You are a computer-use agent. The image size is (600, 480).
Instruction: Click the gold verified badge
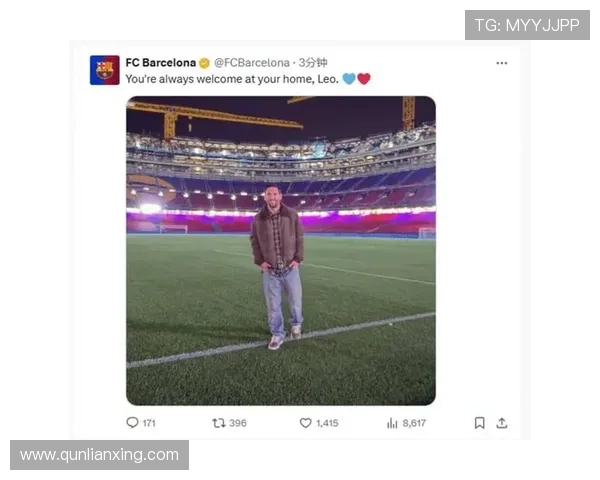click(x=204, y=62)
